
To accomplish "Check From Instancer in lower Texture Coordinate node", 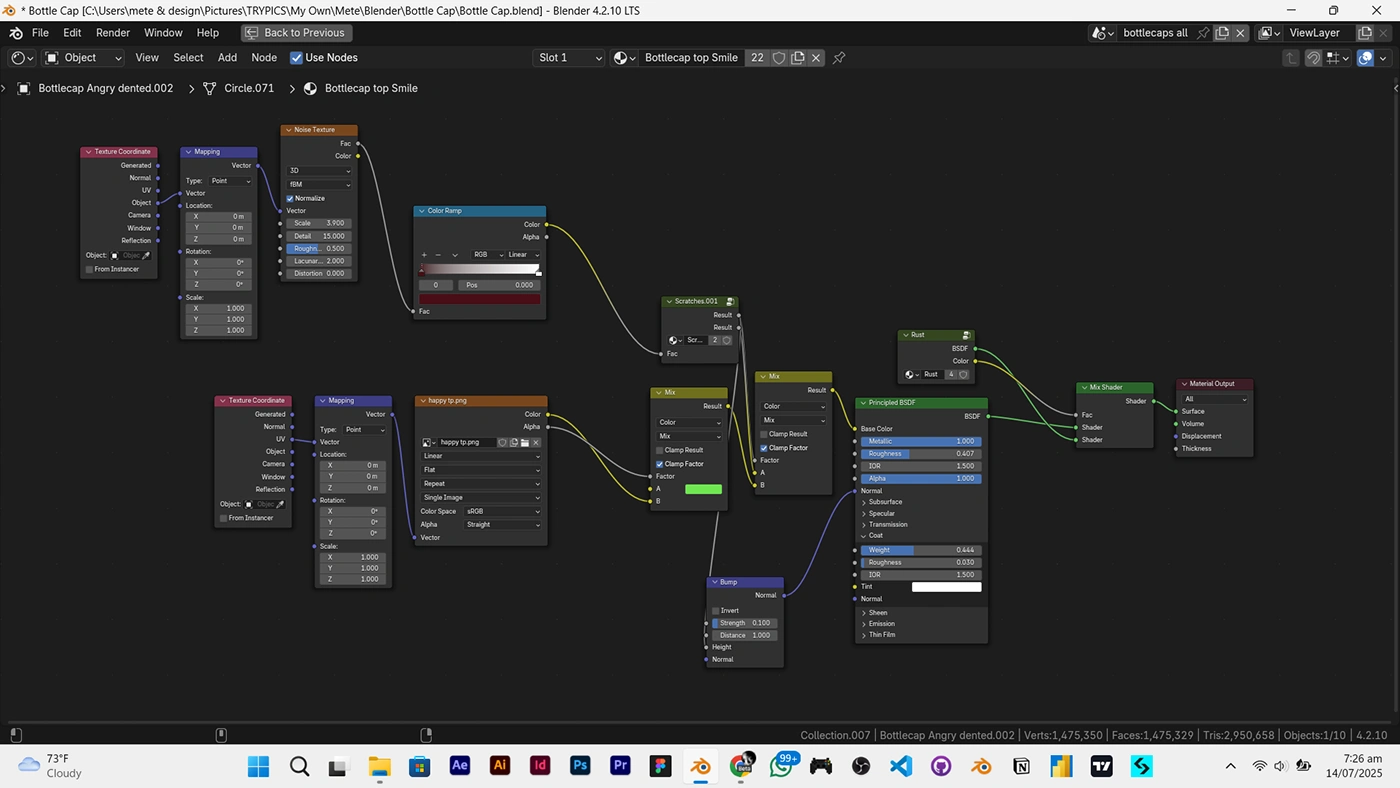I will coord(223,518).
